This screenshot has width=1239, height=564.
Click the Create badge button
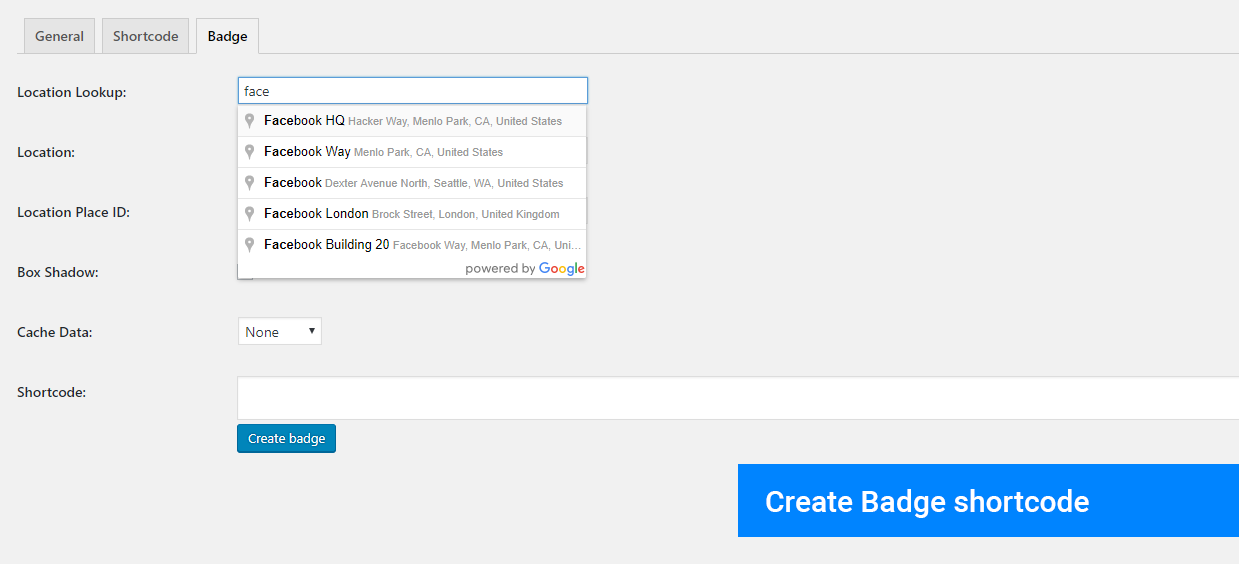click(286, 439)
